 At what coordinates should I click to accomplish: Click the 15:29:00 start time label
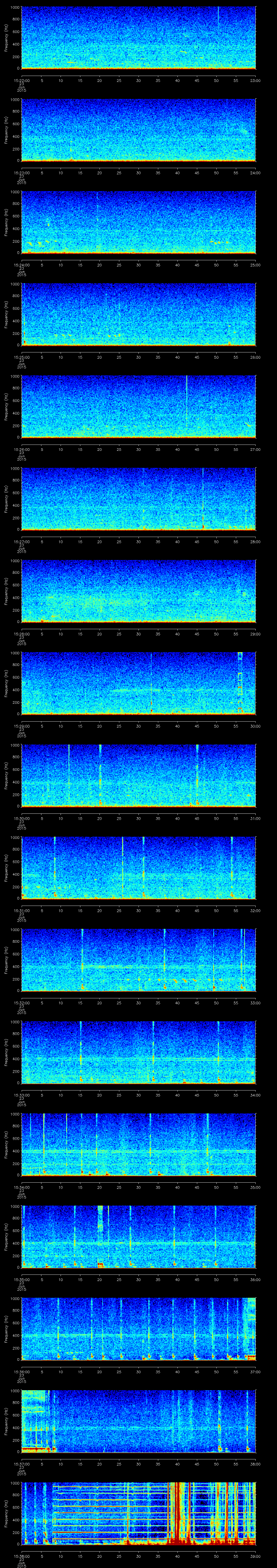(21, 726)
